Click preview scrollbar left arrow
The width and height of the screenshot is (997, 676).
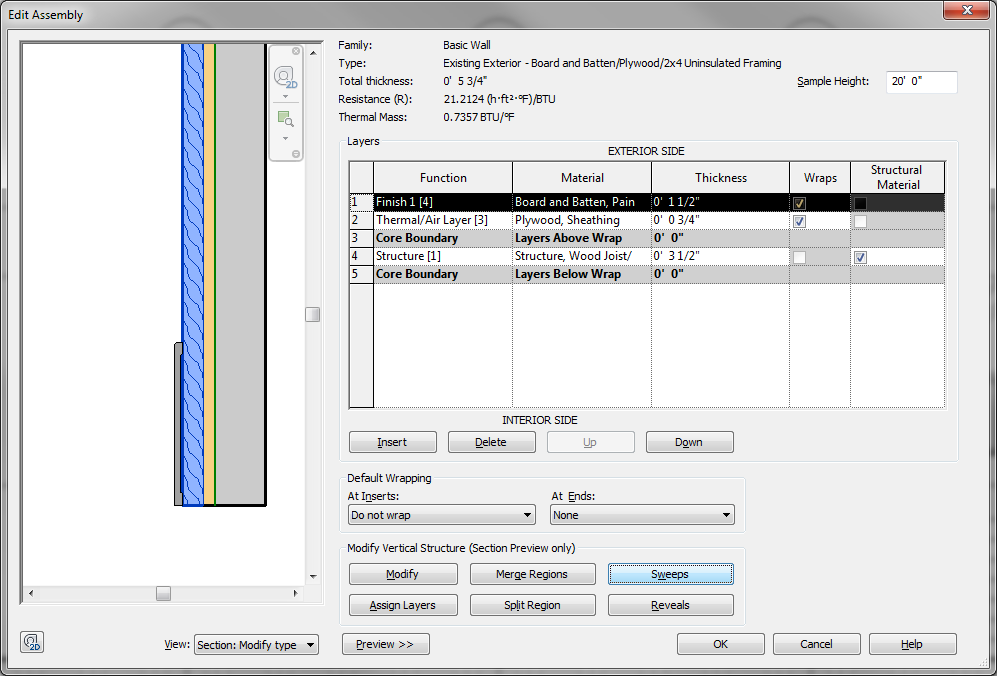click(31, 593)
